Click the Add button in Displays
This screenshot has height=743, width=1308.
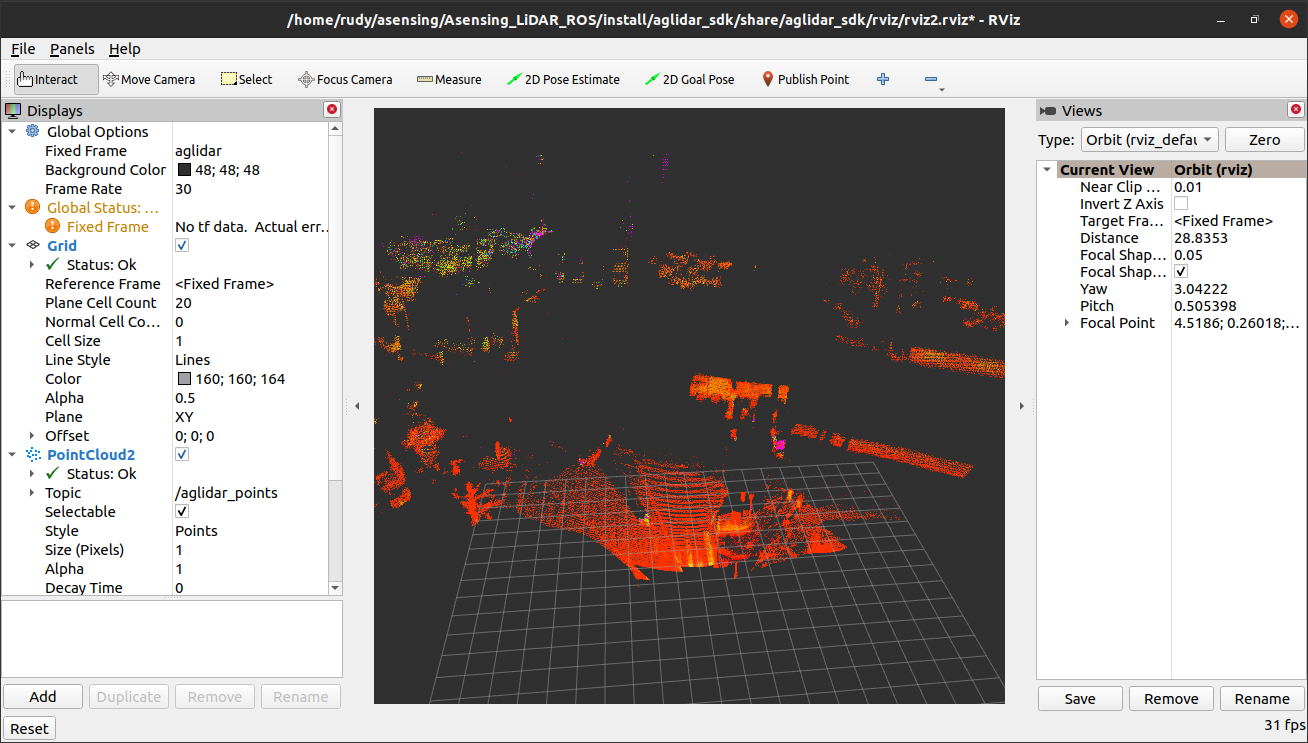[42, 696]
